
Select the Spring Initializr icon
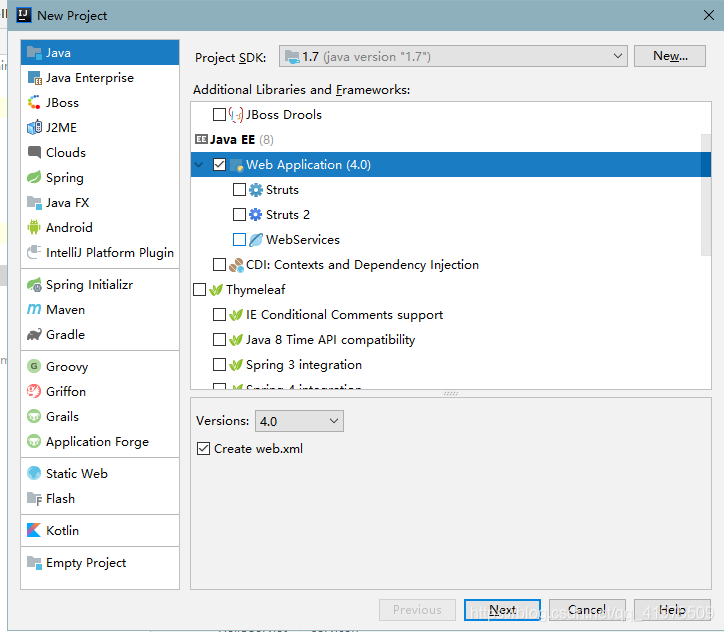(34, 284)
